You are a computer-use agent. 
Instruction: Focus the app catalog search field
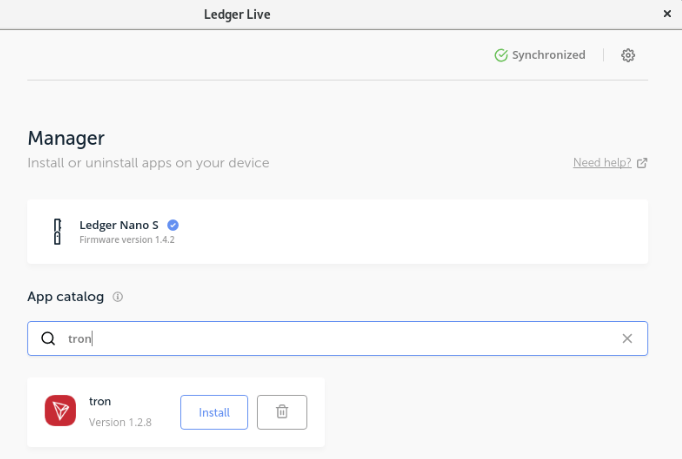pos(337,338)
